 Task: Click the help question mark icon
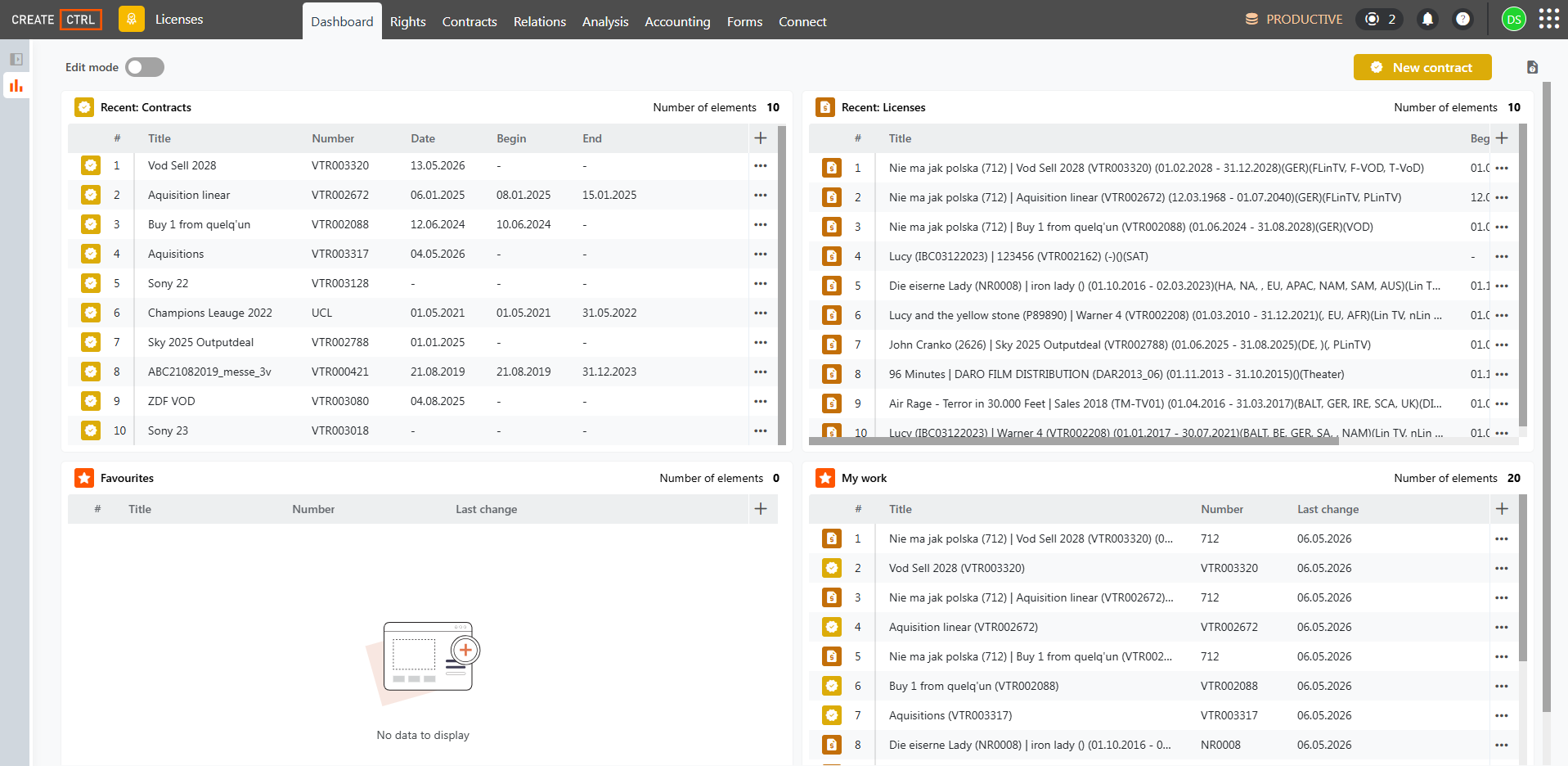(1462, 19)
